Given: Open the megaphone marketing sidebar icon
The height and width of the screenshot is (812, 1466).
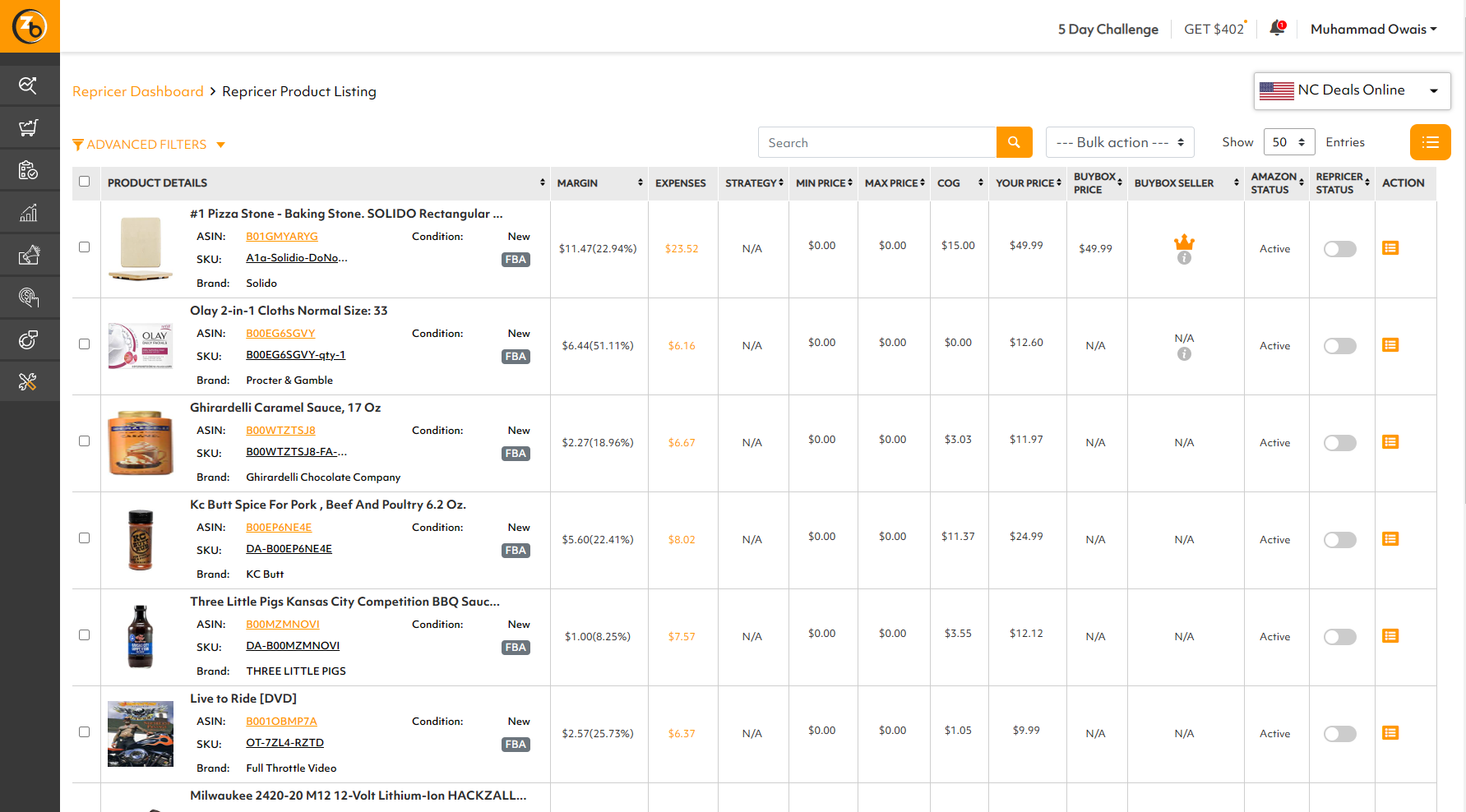Looking at the screenshot, I should click(x=29, y=255).
